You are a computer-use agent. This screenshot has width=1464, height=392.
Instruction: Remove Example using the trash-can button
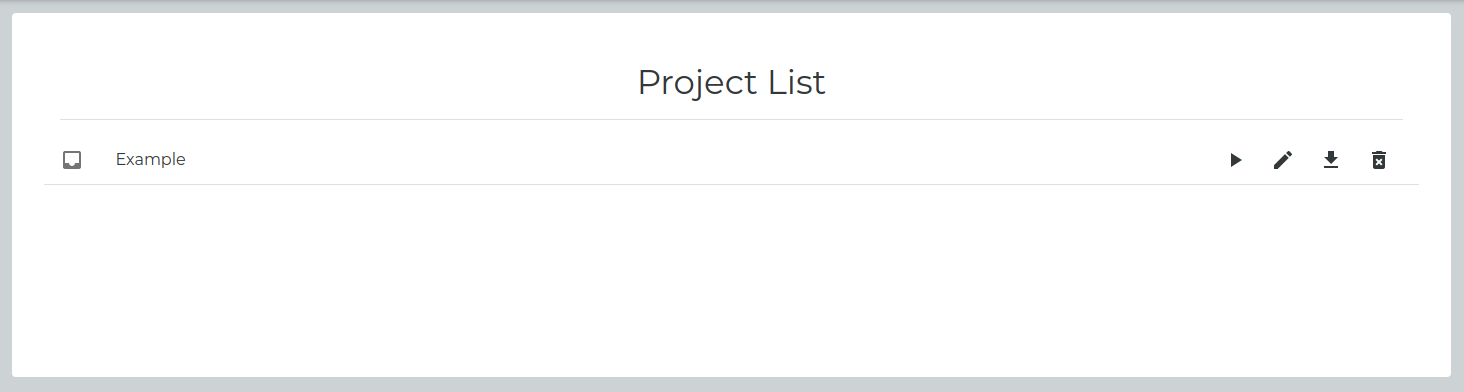(x=1379, y=160)
